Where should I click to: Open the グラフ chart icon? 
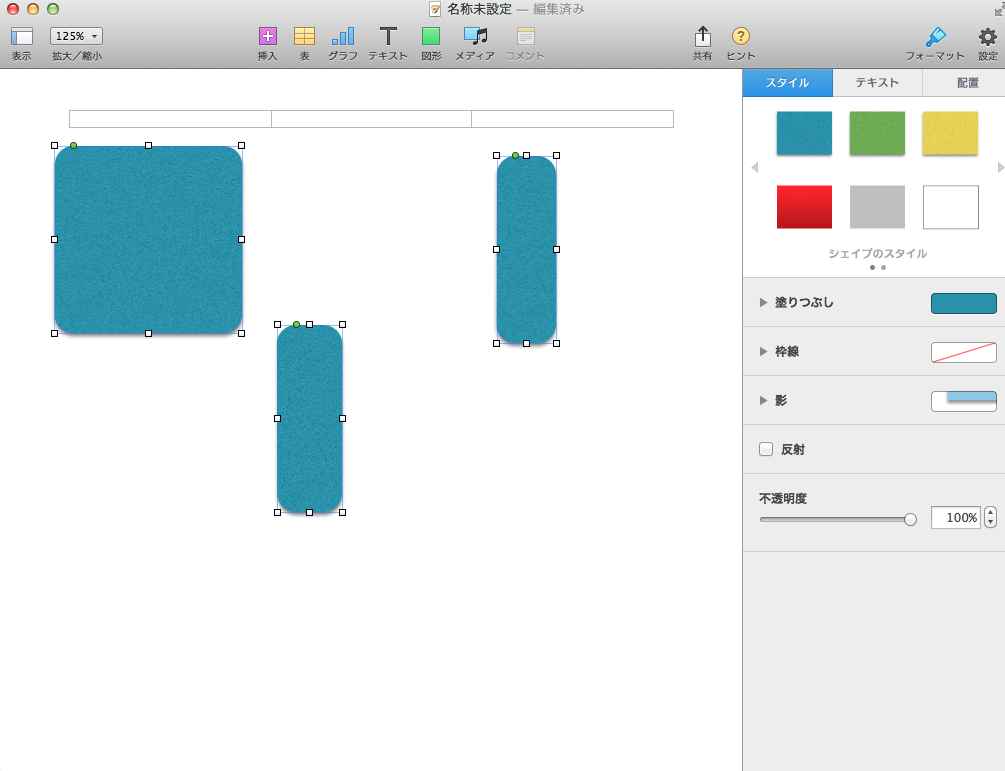(x=343, y=36)
